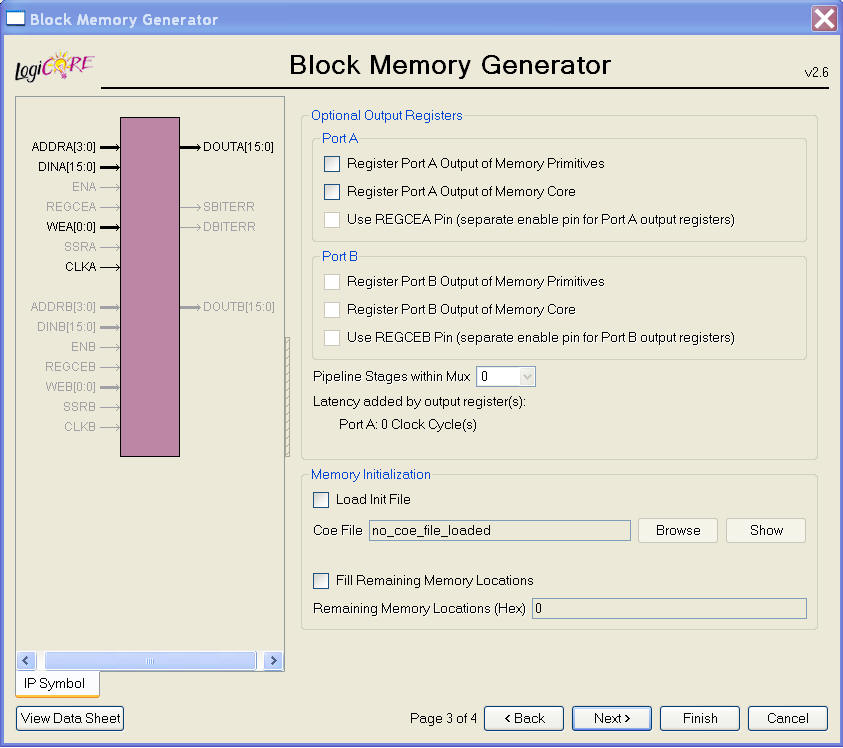
Task: Click the WEB[0:0] port label
Action: 70,387
